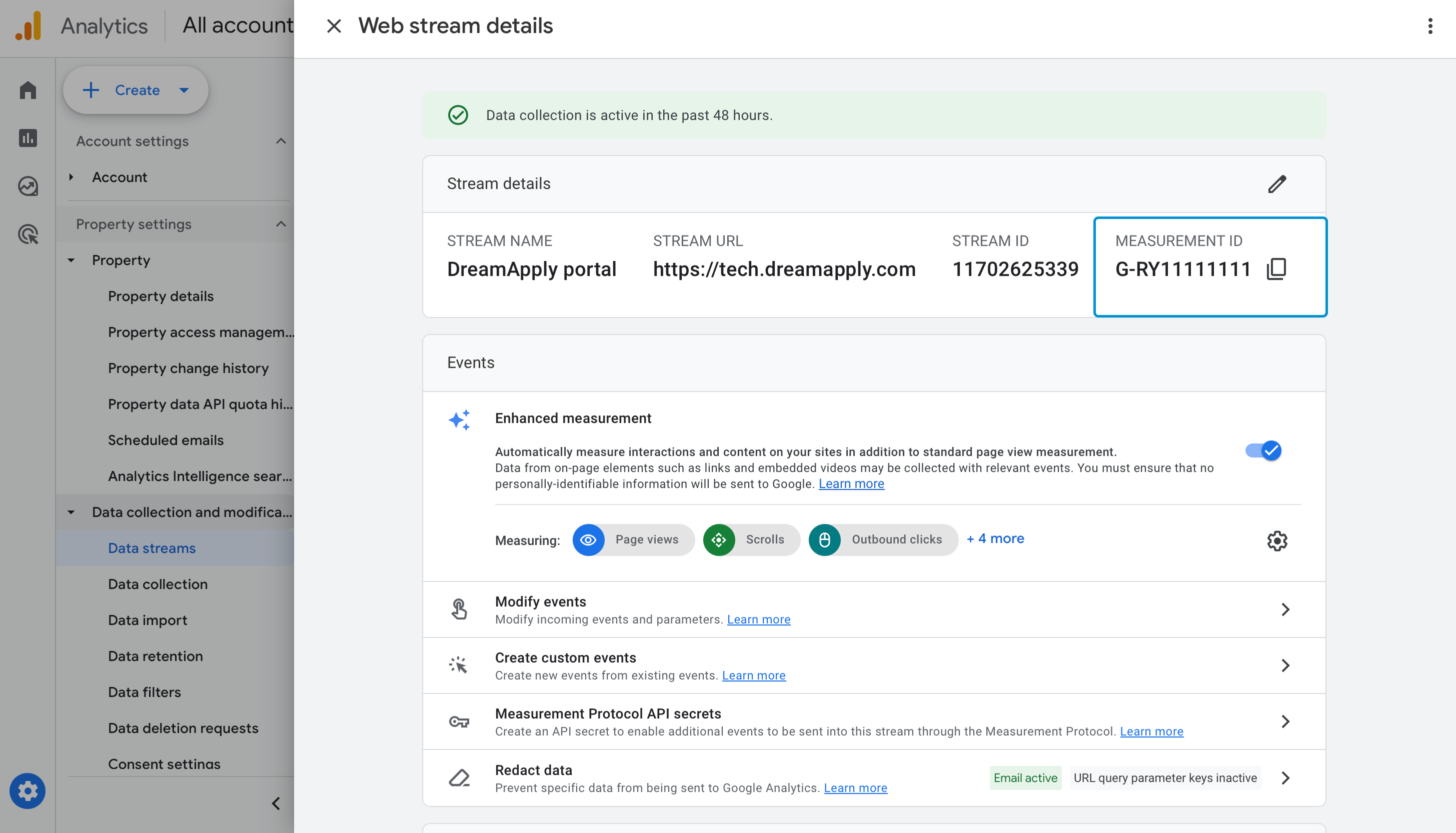Open Data import
Screen dimensions: 1456x833
coord(148,620)
